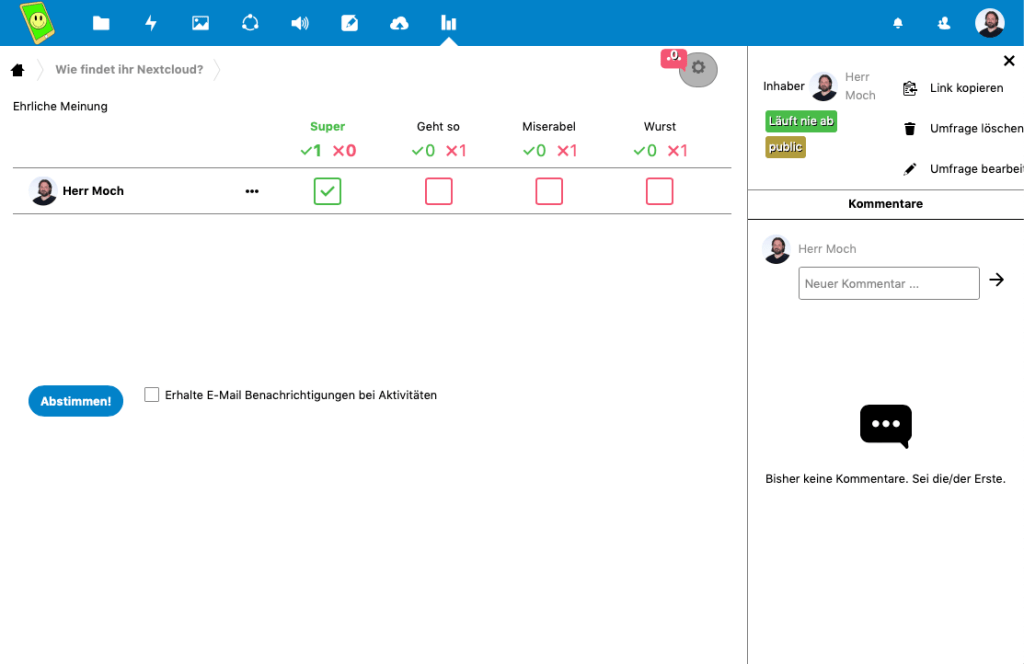
Task: Open the Photos gallery icon
Action: tap(200, 23)
